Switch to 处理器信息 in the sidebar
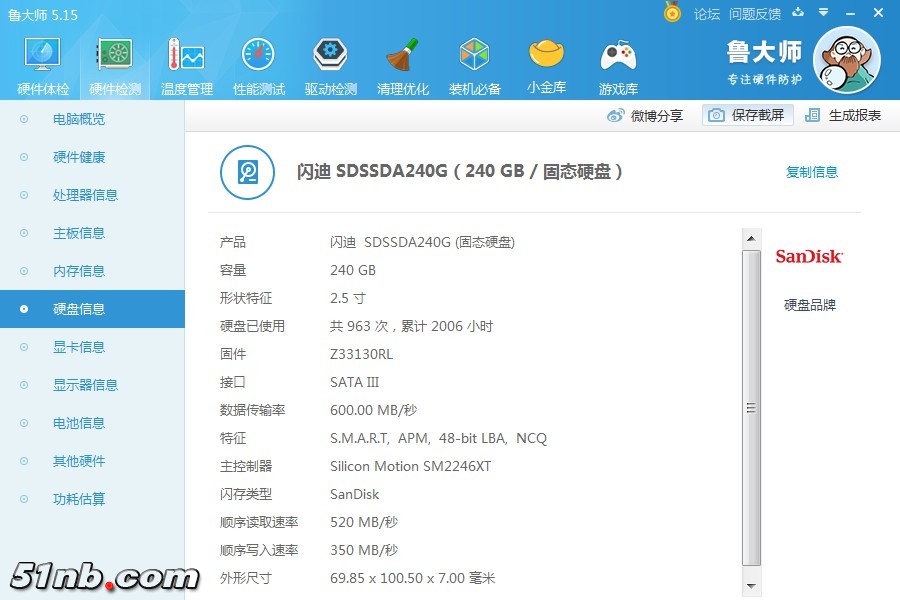900x600 pixels. 85,195
